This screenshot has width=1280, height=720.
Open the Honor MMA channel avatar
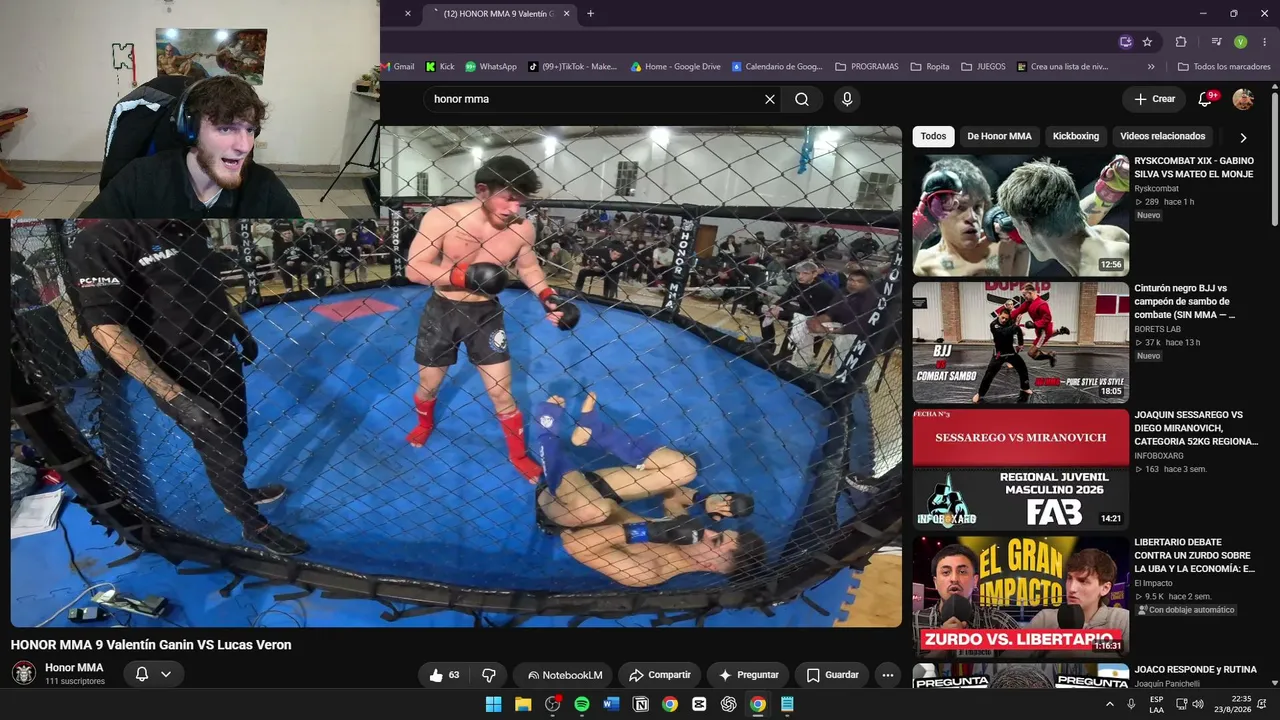coord(24,673)
